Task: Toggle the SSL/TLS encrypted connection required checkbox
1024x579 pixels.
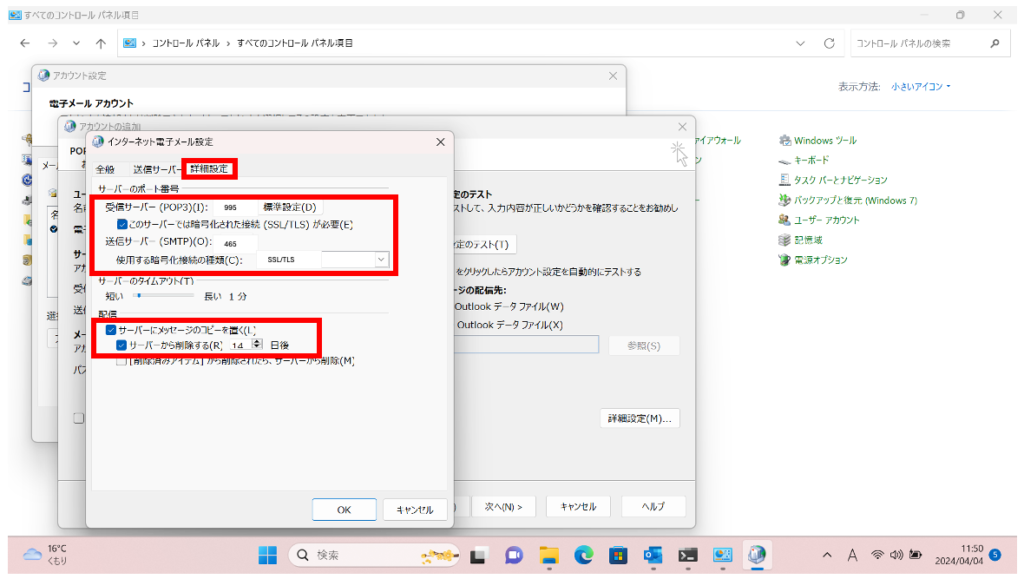Action: pyautogui.click(x=123, y=225)
